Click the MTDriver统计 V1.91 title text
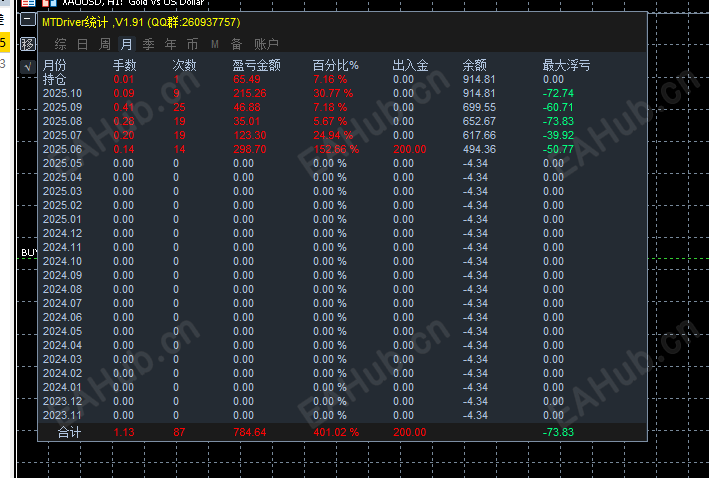This screenshot has width=709, height=478. (x=141, y=22)
